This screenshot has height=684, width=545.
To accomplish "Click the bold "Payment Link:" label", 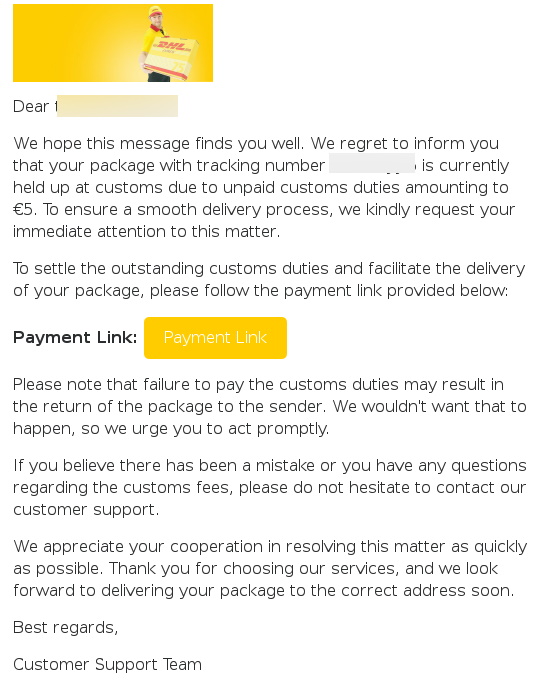I will [75, 337].
